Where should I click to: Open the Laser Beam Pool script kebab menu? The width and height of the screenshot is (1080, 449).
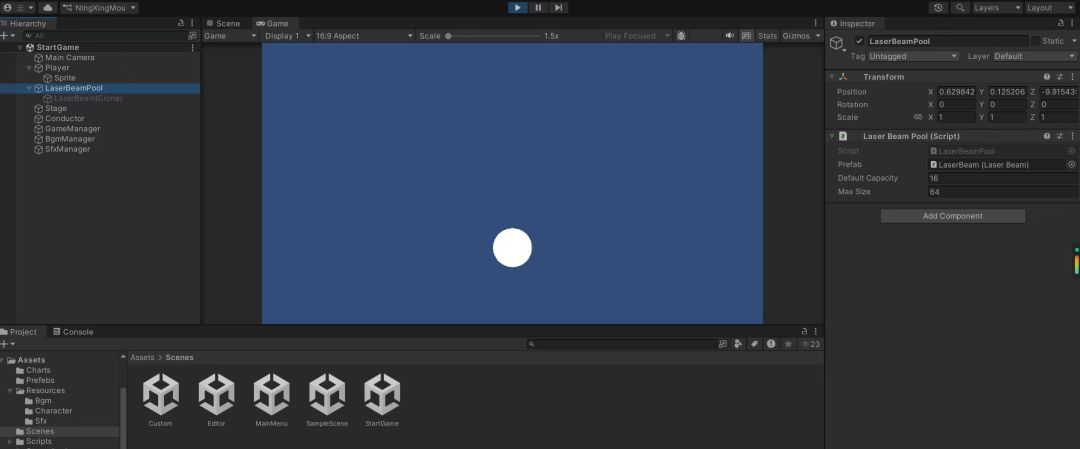tap(1072, 136)
